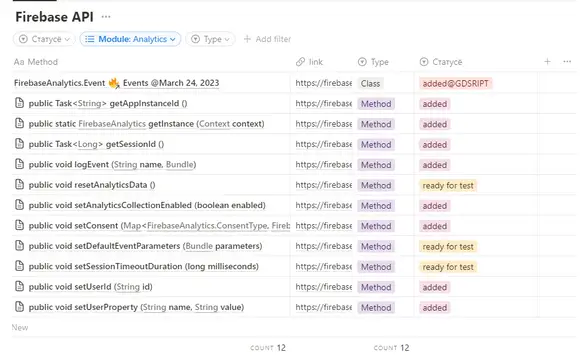Click the Firebase API database title

pos(54,17)
